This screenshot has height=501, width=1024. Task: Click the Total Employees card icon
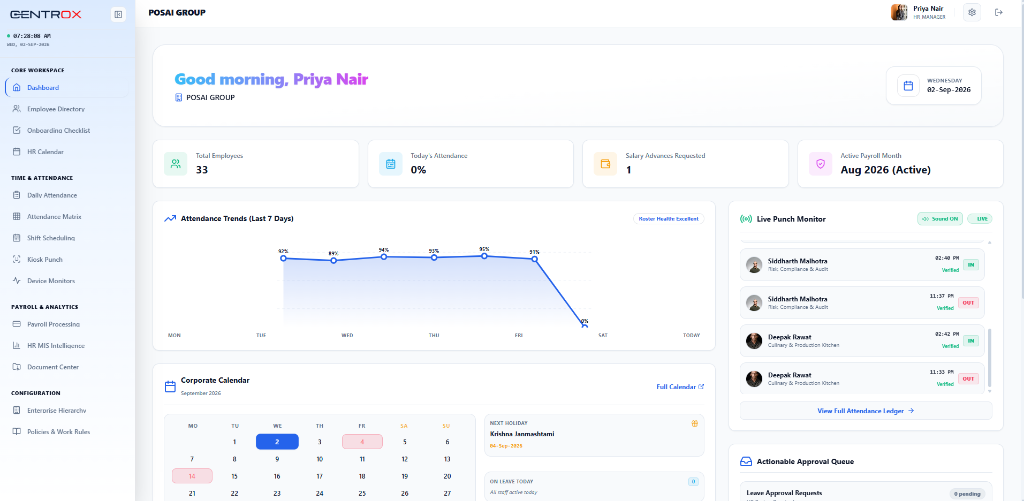(176, 164)
